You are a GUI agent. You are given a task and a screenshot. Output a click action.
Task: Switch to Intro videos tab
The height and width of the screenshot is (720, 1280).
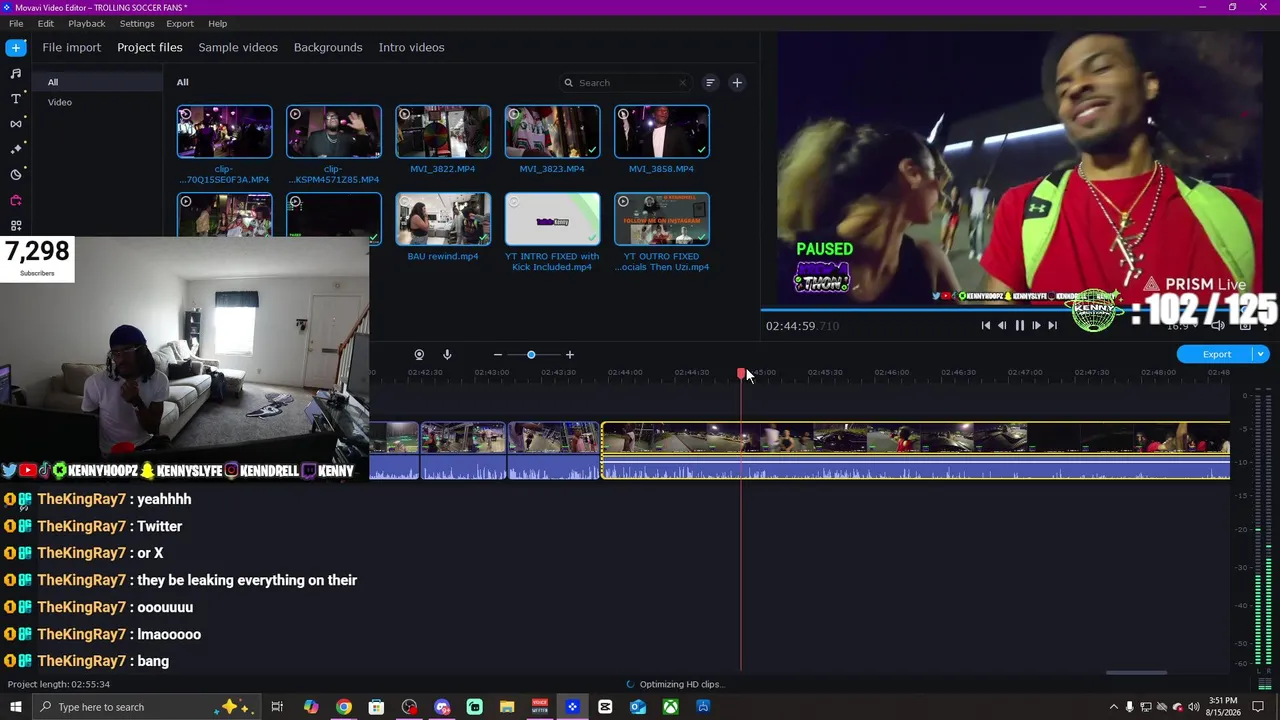411,47
